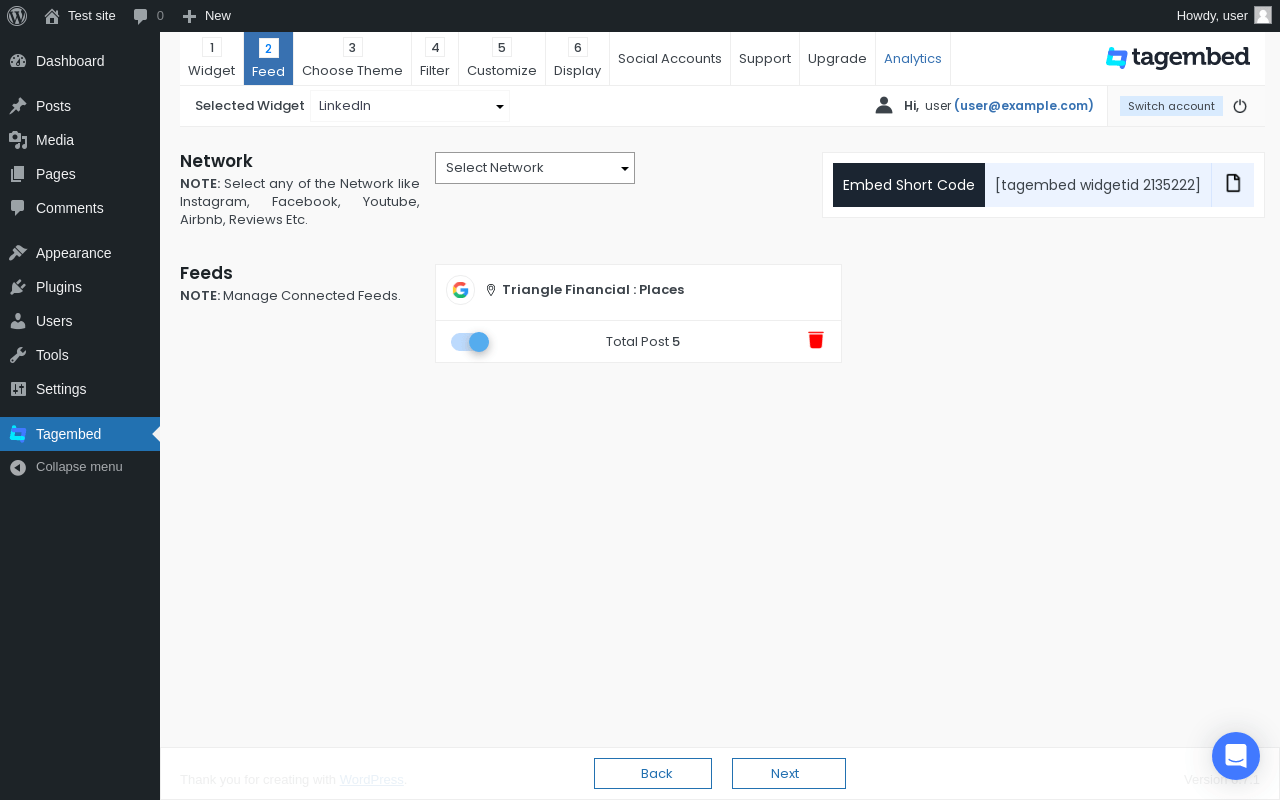Click the user profile silhouette icon
Image resolution: width=1280 pixels, height=800 pixels.
point(884,105)
